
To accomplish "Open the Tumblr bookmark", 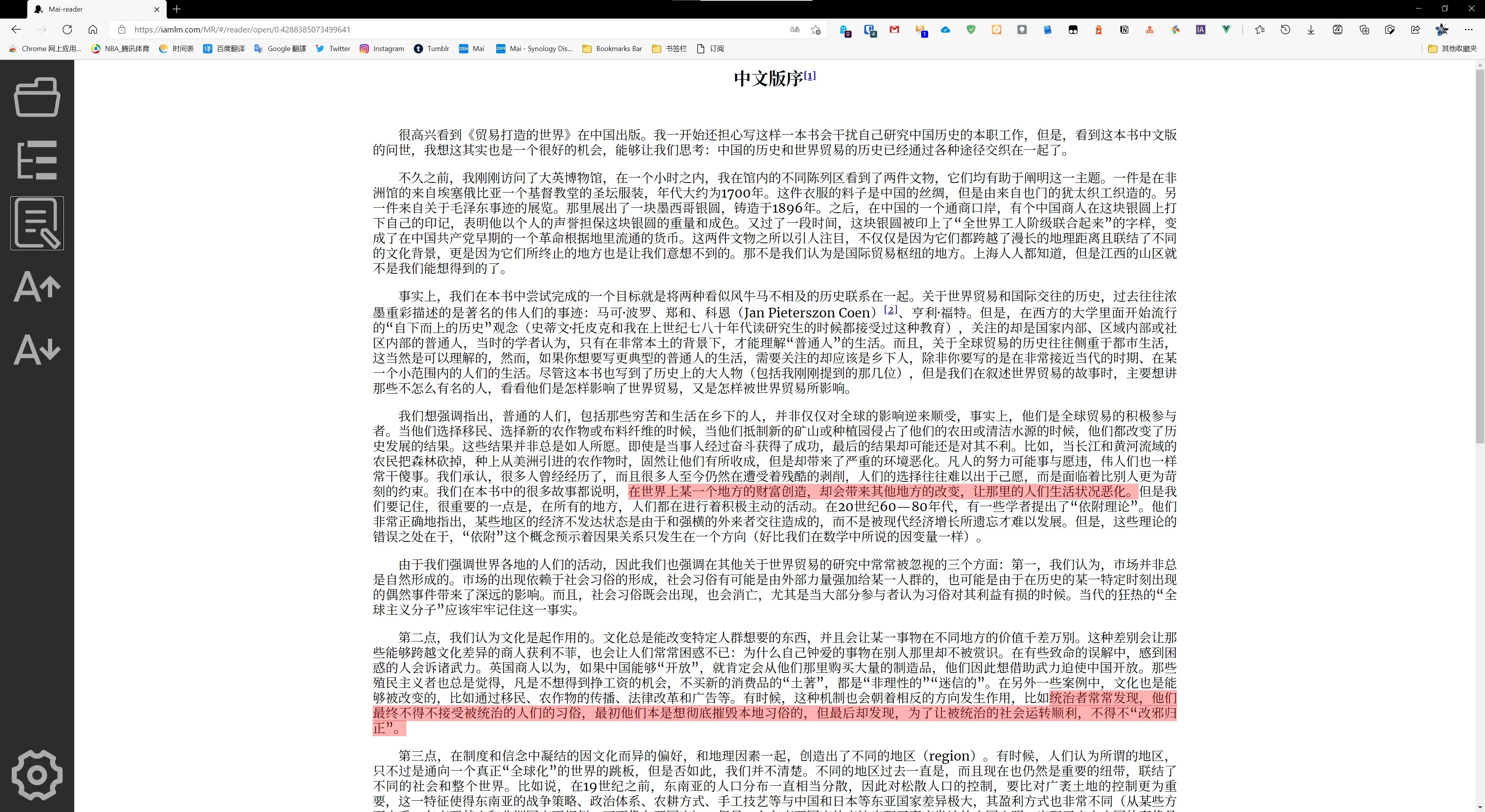I will click(x=431, y=48).
